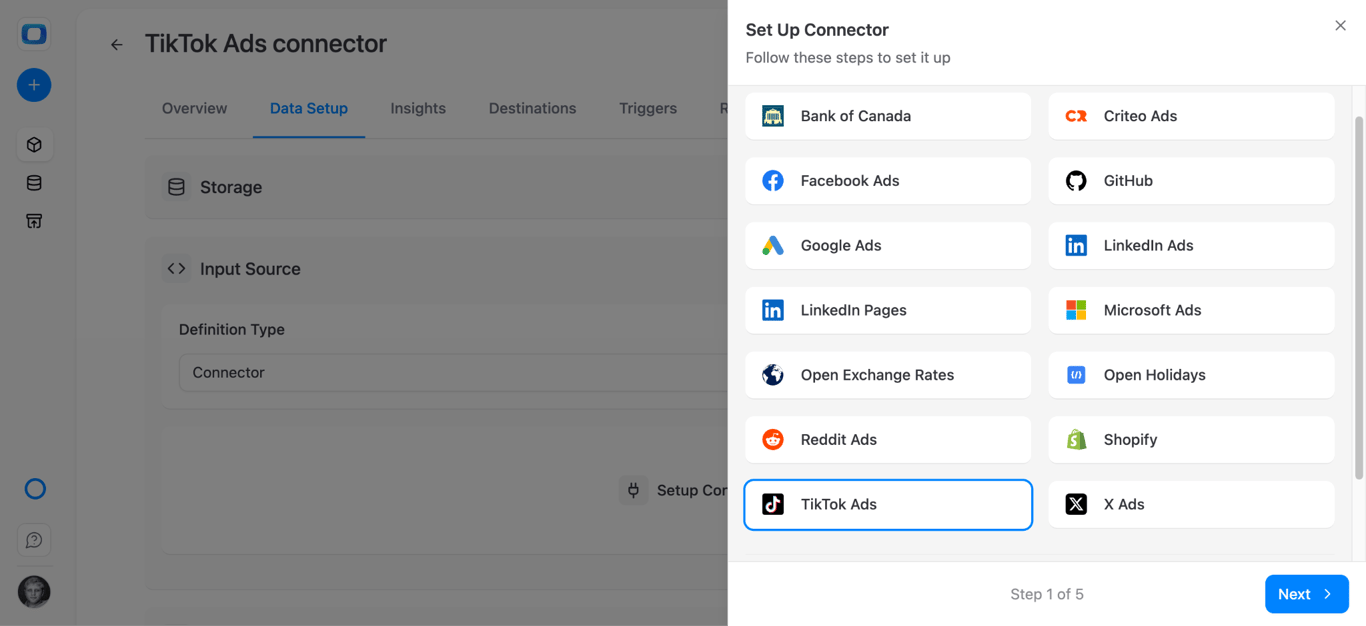The height and width of the screenshot is (626, 1366).
Task: Choose the Facebook Ads connector label
Action: click(850, 181)
